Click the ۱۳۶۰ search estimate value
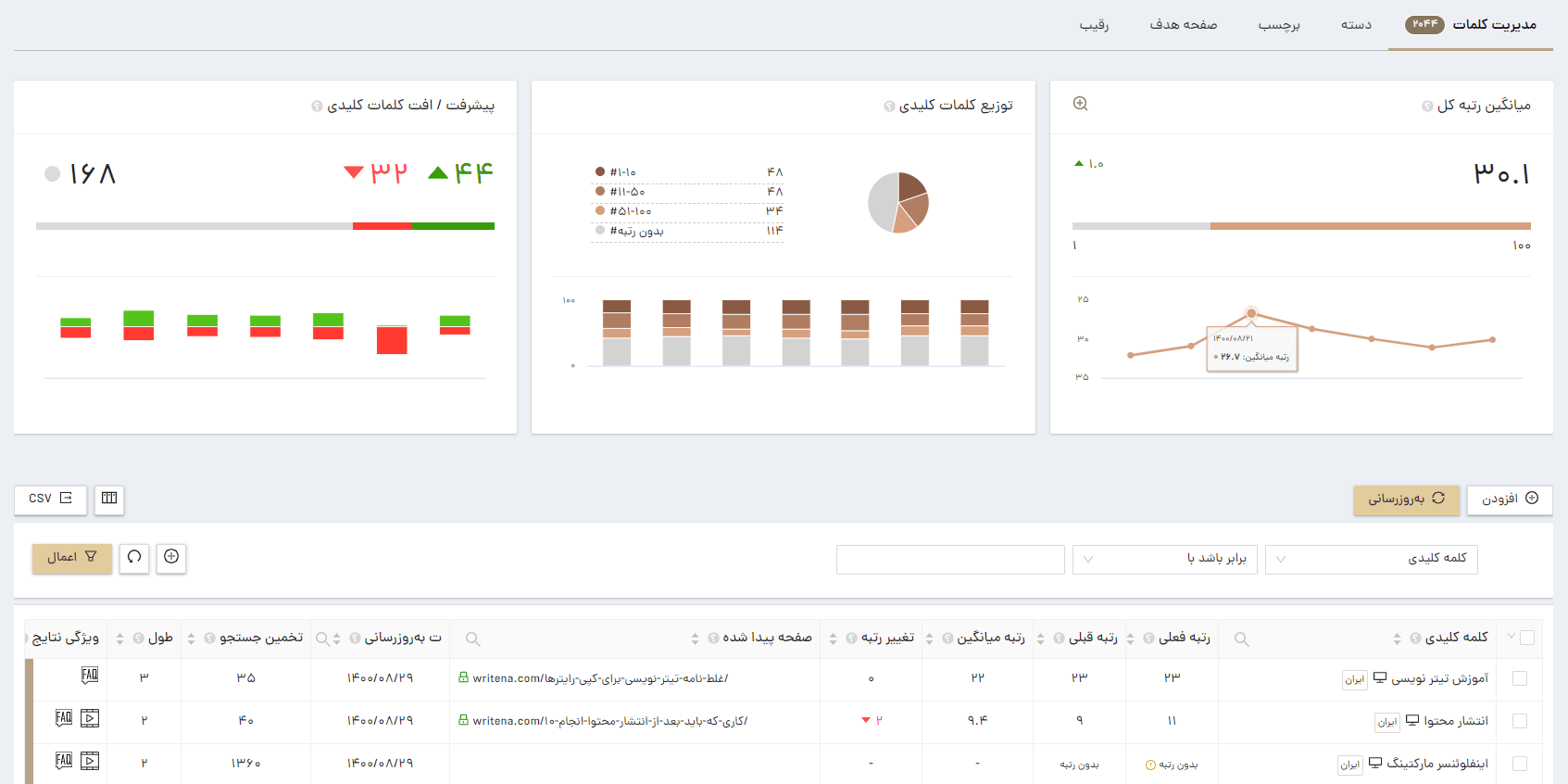1568x784 pixels. point(245,764)
